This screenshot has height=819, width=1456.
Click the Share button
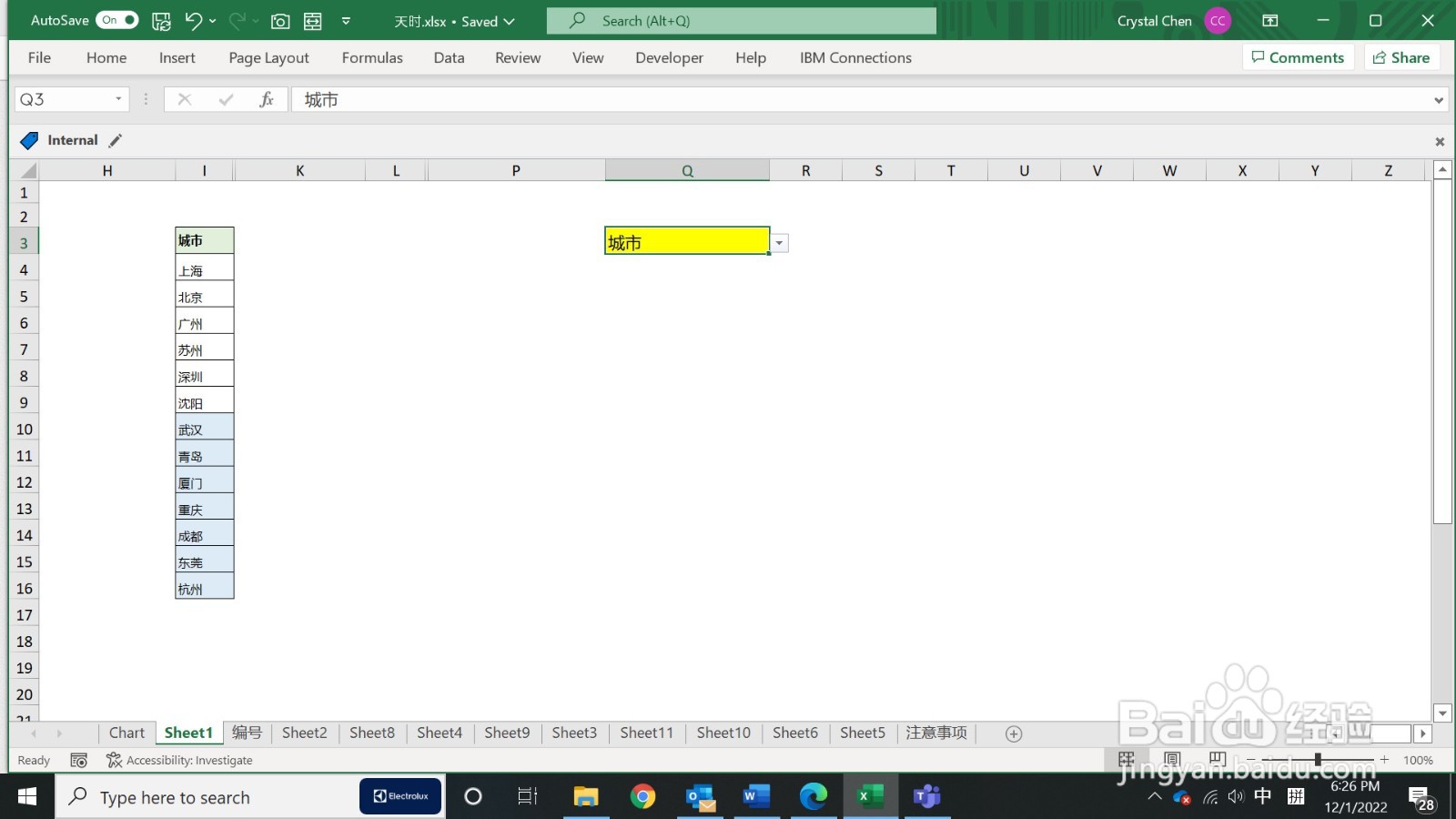[1401, 57]
